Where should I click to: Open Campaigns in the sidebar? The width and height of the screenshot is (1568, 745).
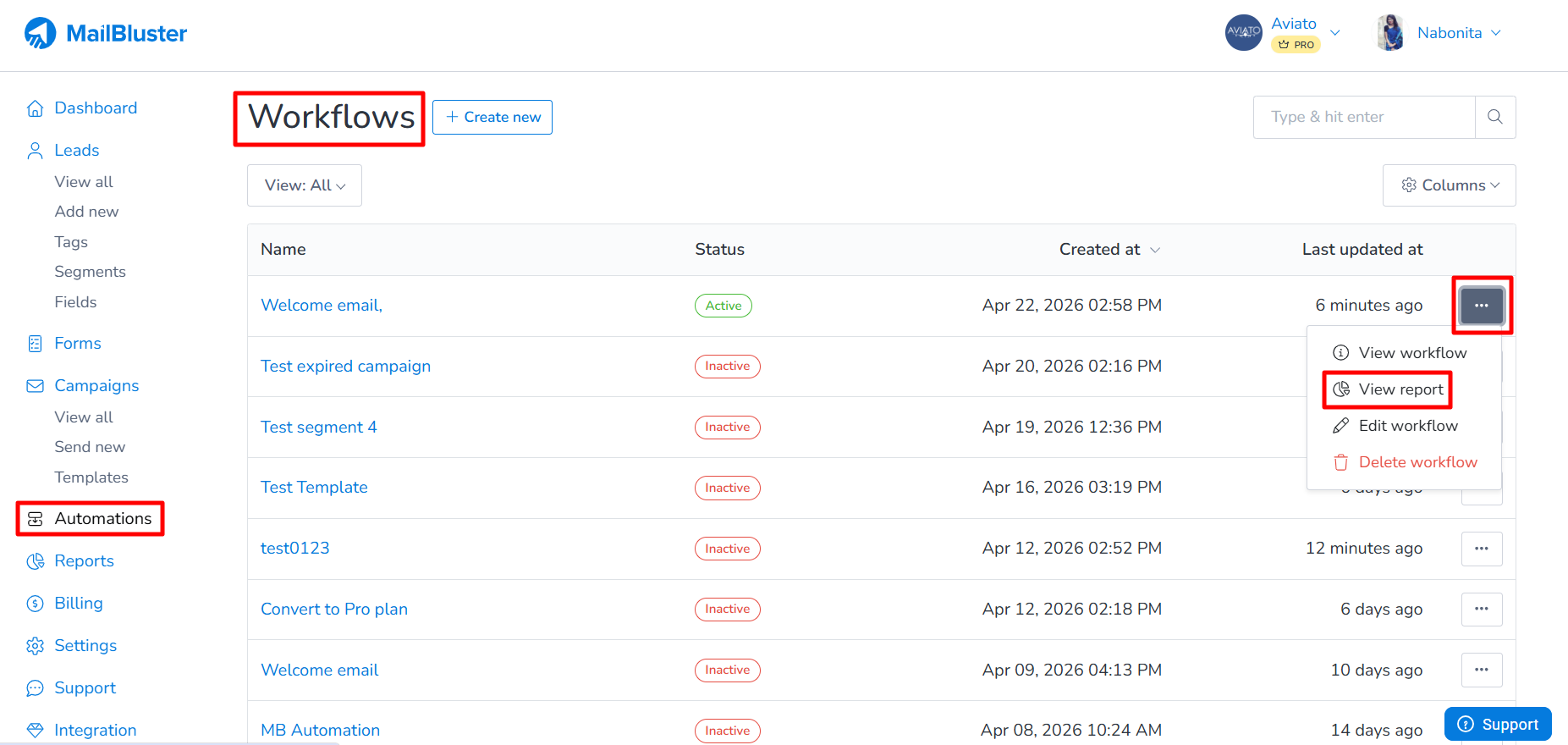(96, 385)
